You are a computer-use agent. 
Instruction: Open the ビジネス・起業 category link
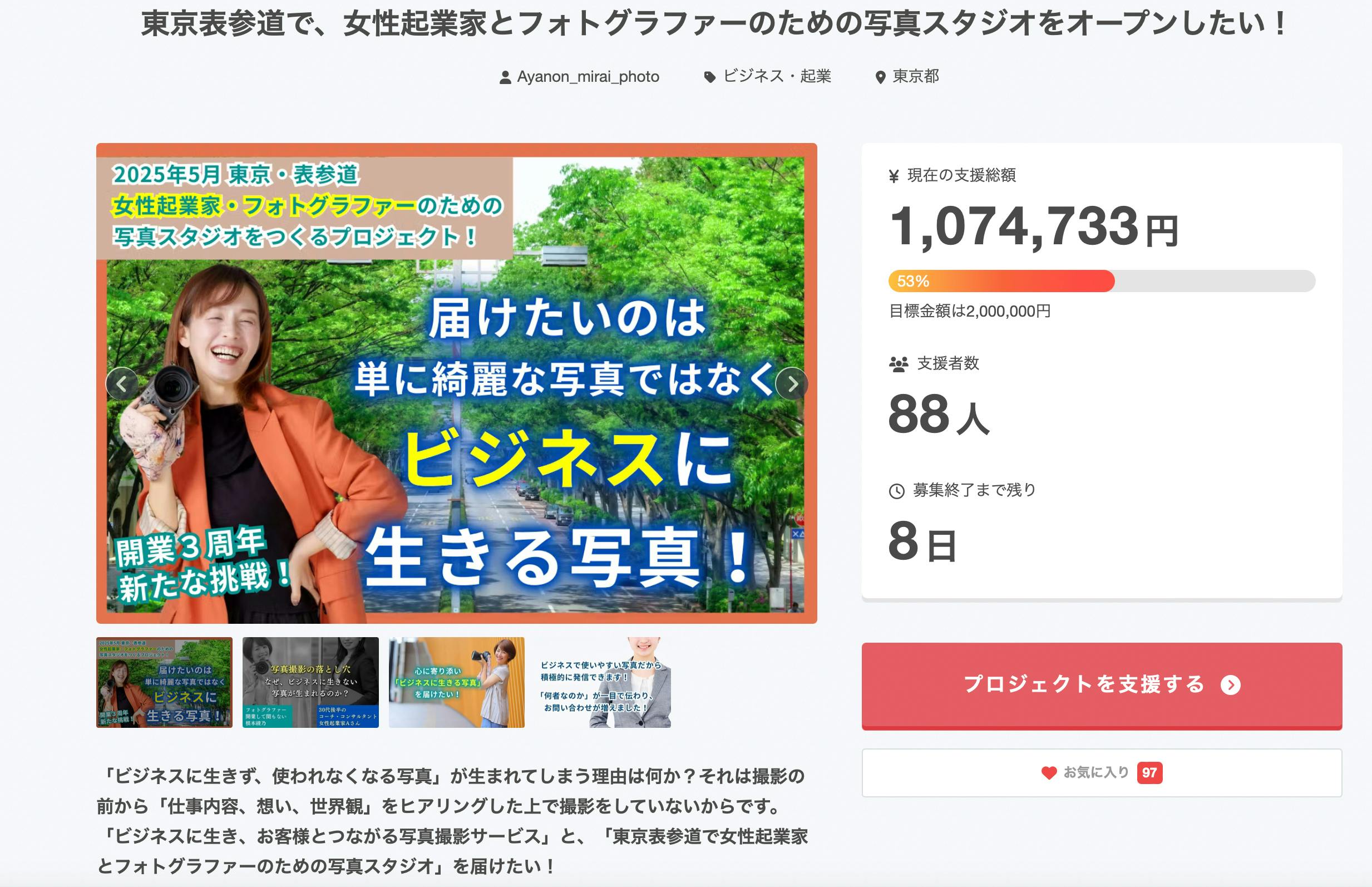[x=777, y=77]
